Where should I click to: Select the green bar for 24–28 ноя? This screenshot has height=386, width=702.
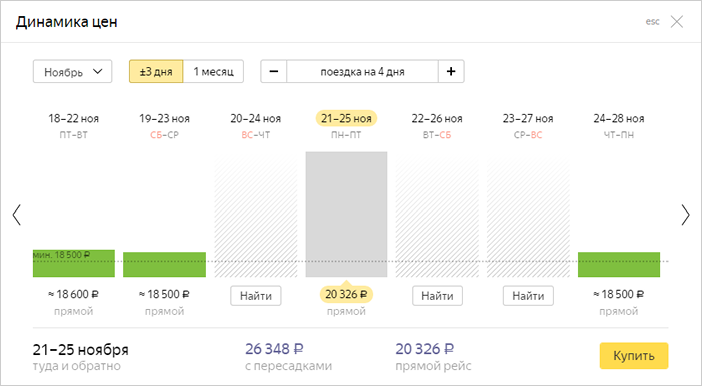(x=619, y=265)
